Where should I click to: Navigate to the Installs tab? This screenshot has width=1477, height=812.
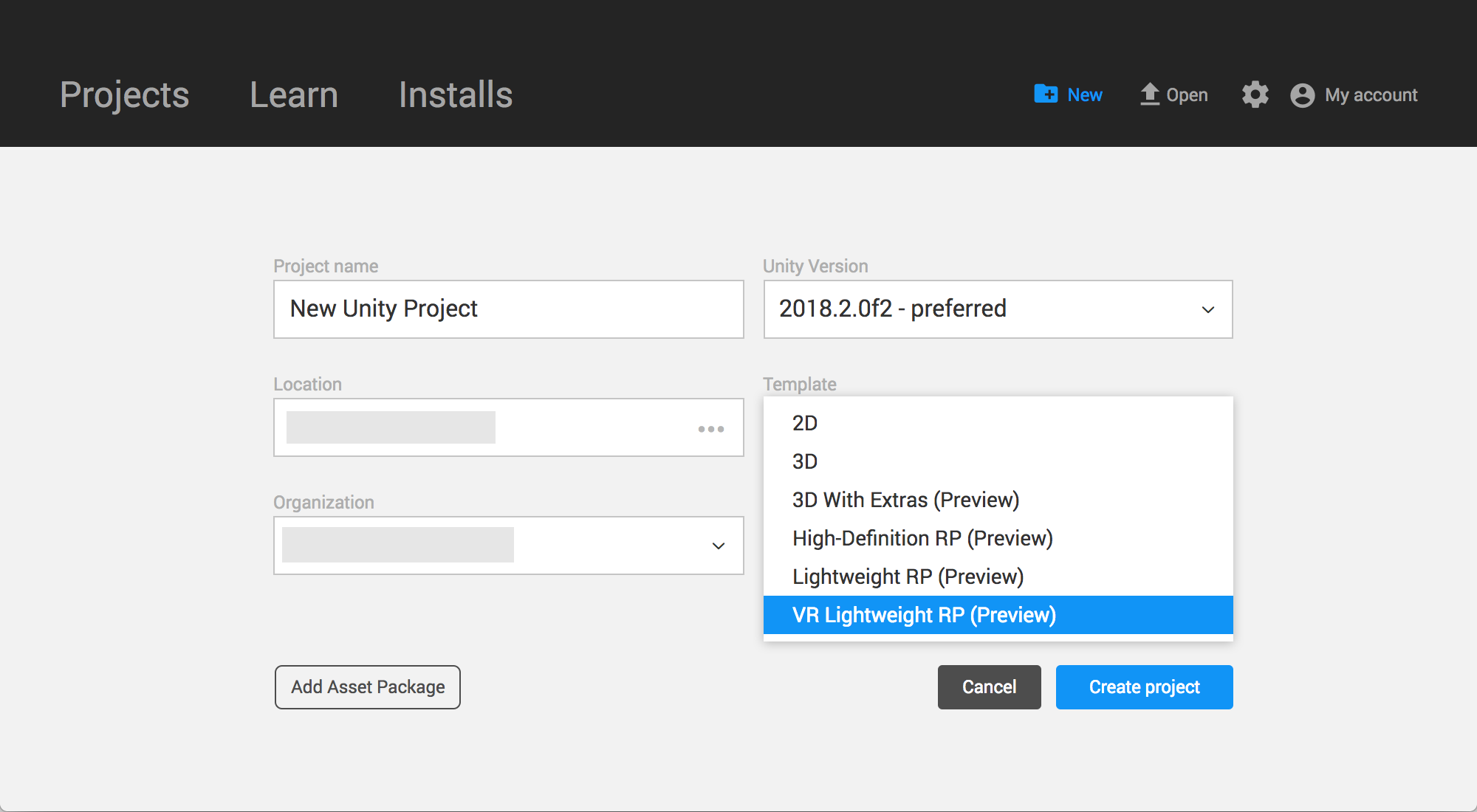point(454,94)
